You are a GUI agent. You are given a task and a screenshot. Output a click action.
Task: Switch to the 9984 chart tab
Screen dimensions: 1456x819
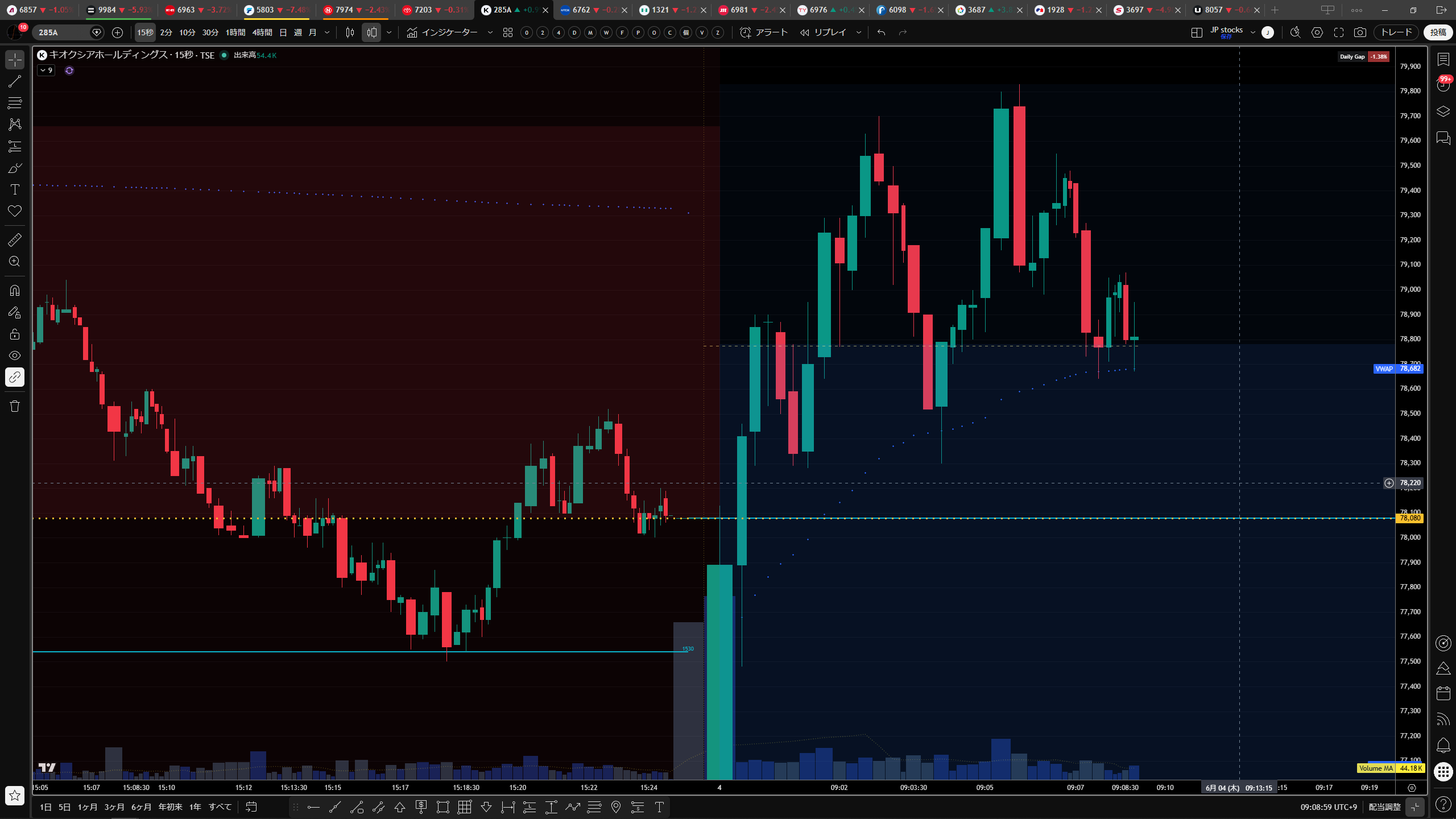pyautogui.click(x=119, y=10)
